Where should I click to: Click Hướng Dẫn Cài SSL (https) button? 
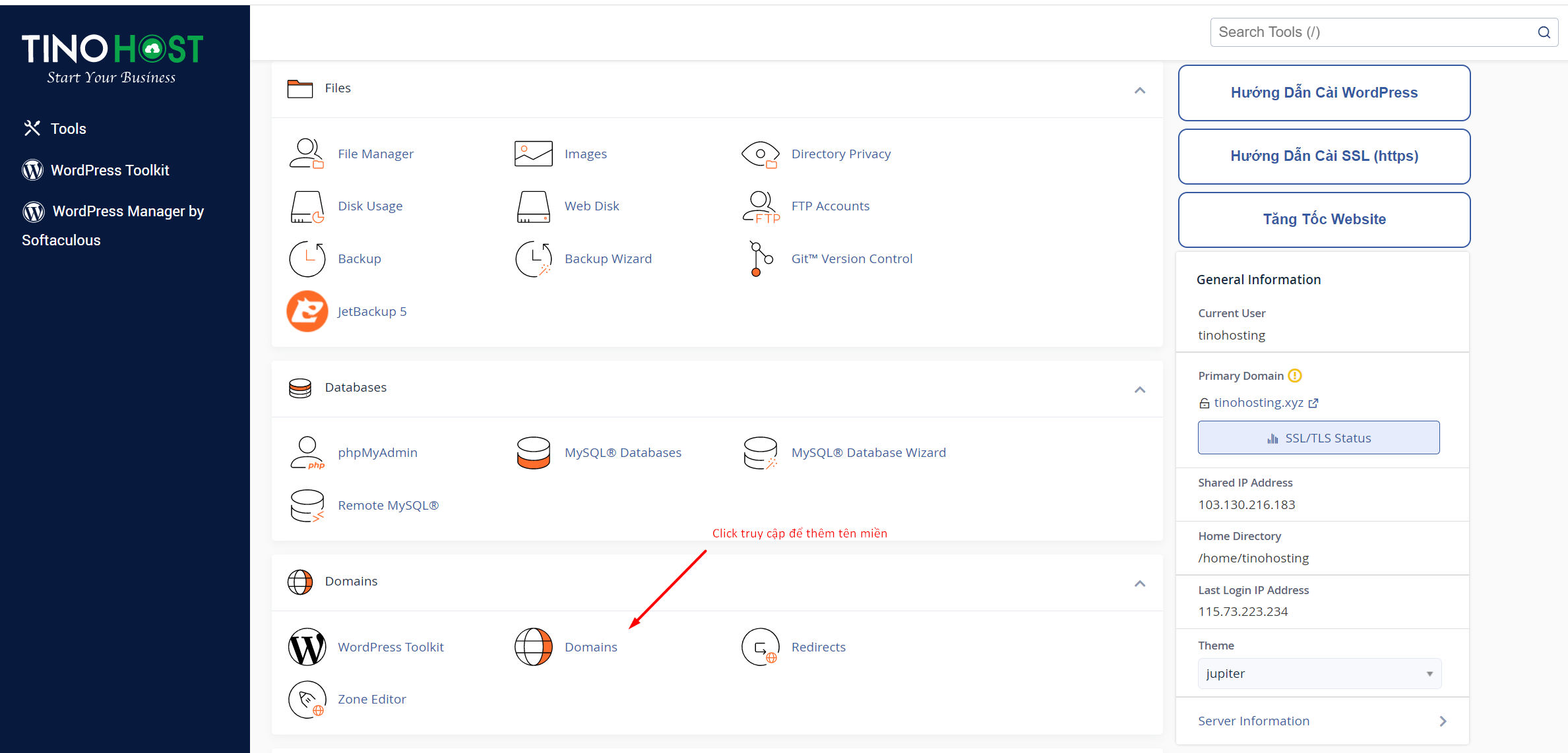coord(1324,156)
